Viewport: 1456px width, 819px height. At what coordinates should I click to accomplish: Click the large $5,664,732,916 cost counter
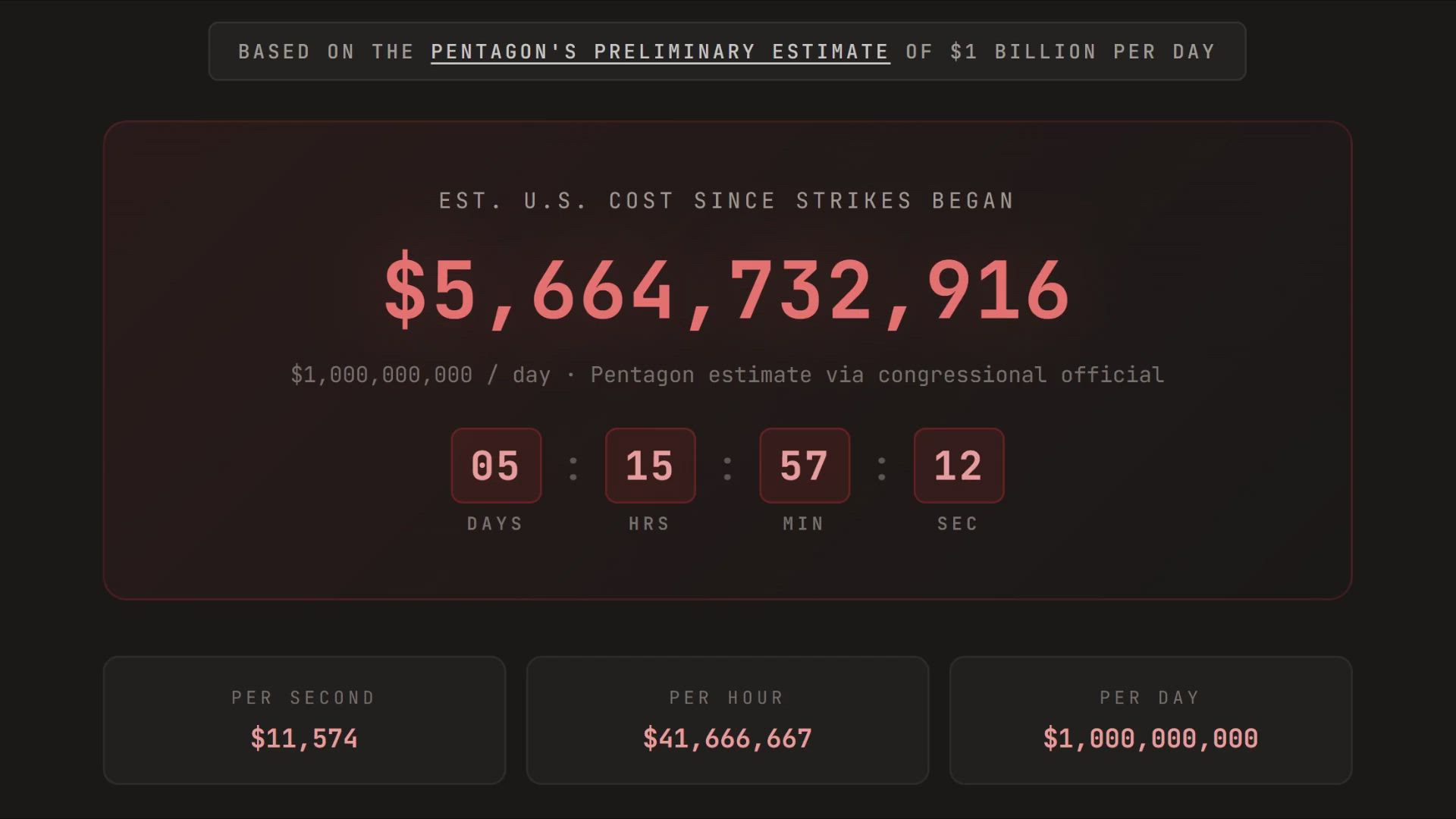pos(727,290)
